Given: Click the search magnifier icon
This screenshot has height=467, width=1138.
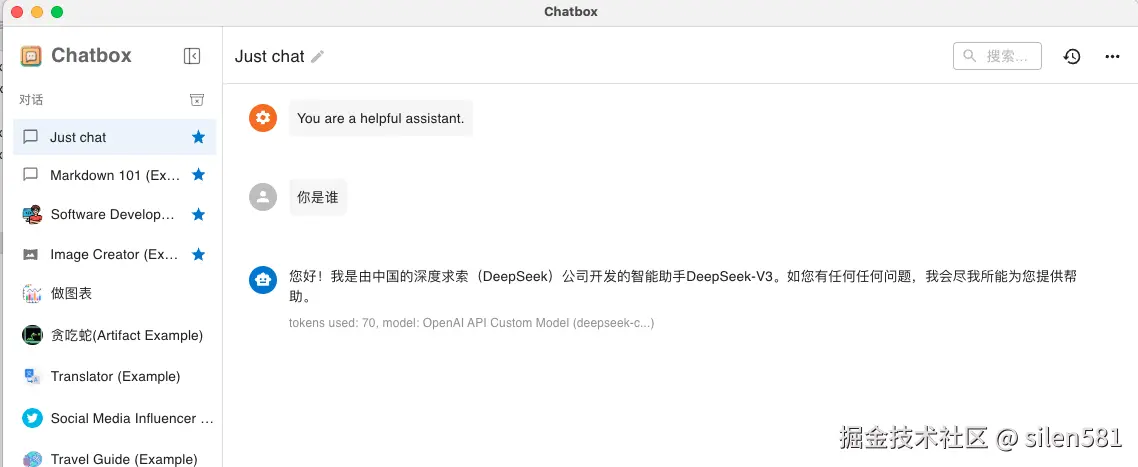Looking at the screenshot, I should coord(970,56).
